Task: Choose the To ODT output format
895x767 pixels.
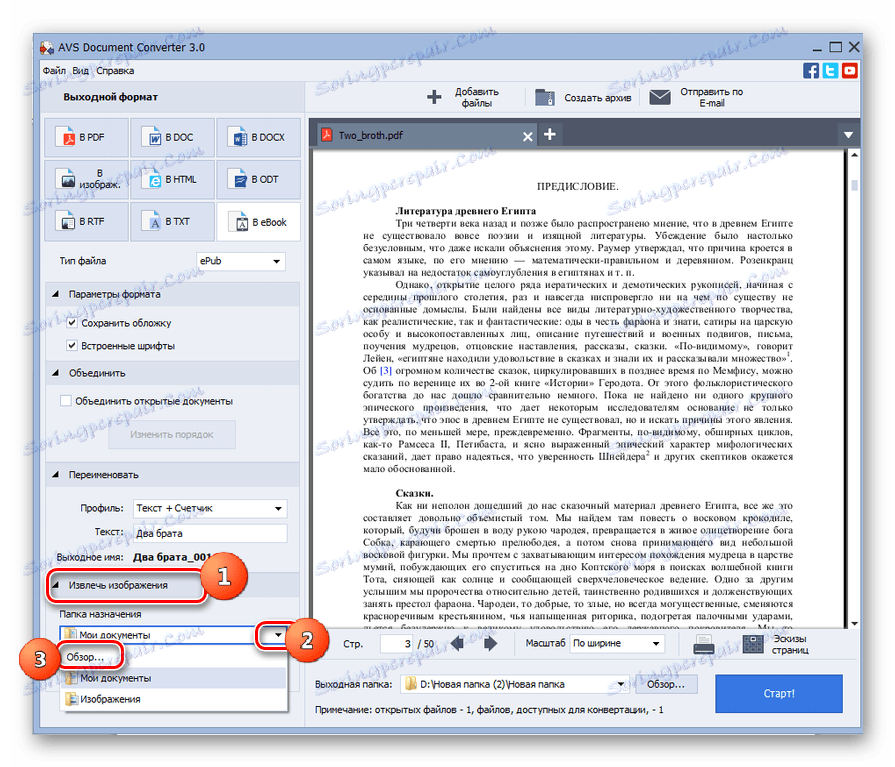Action: (259, 179)
